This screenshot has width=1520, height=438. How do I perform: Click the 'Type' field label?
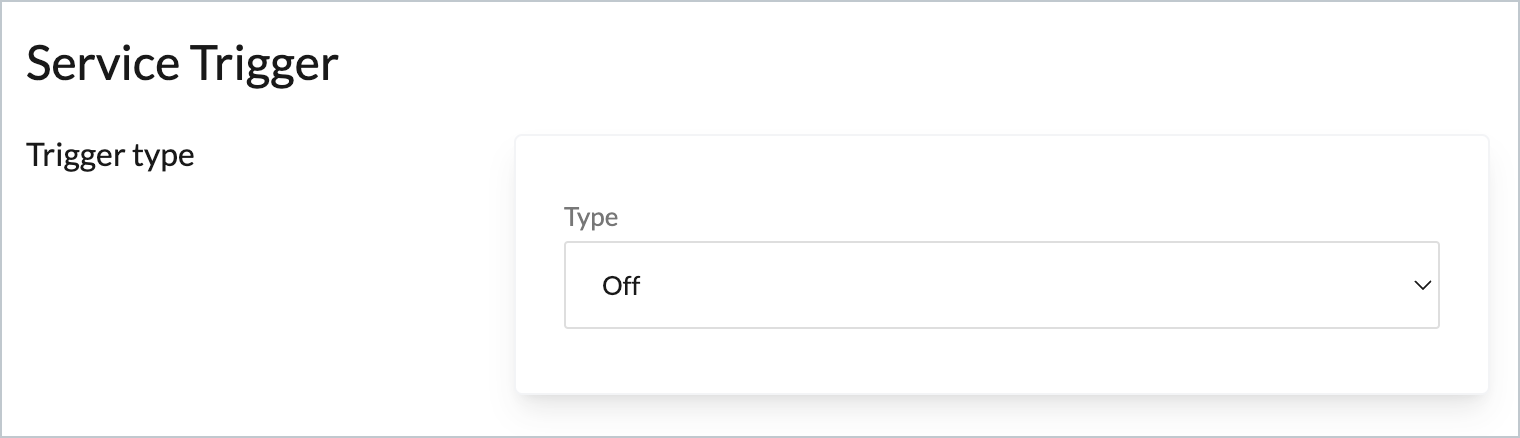(x=591, y=217)
